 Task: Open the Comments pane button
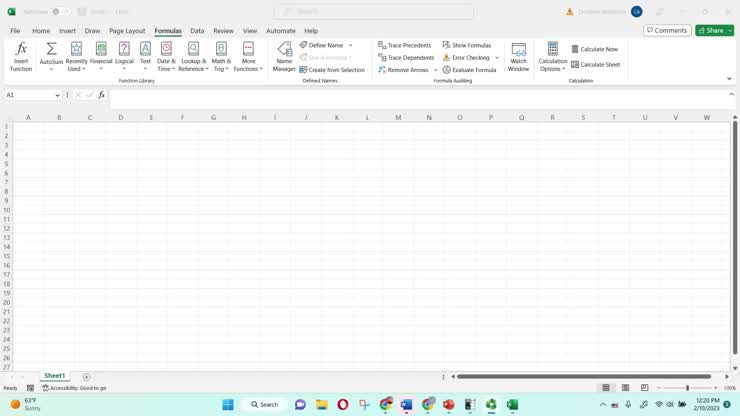667,31
